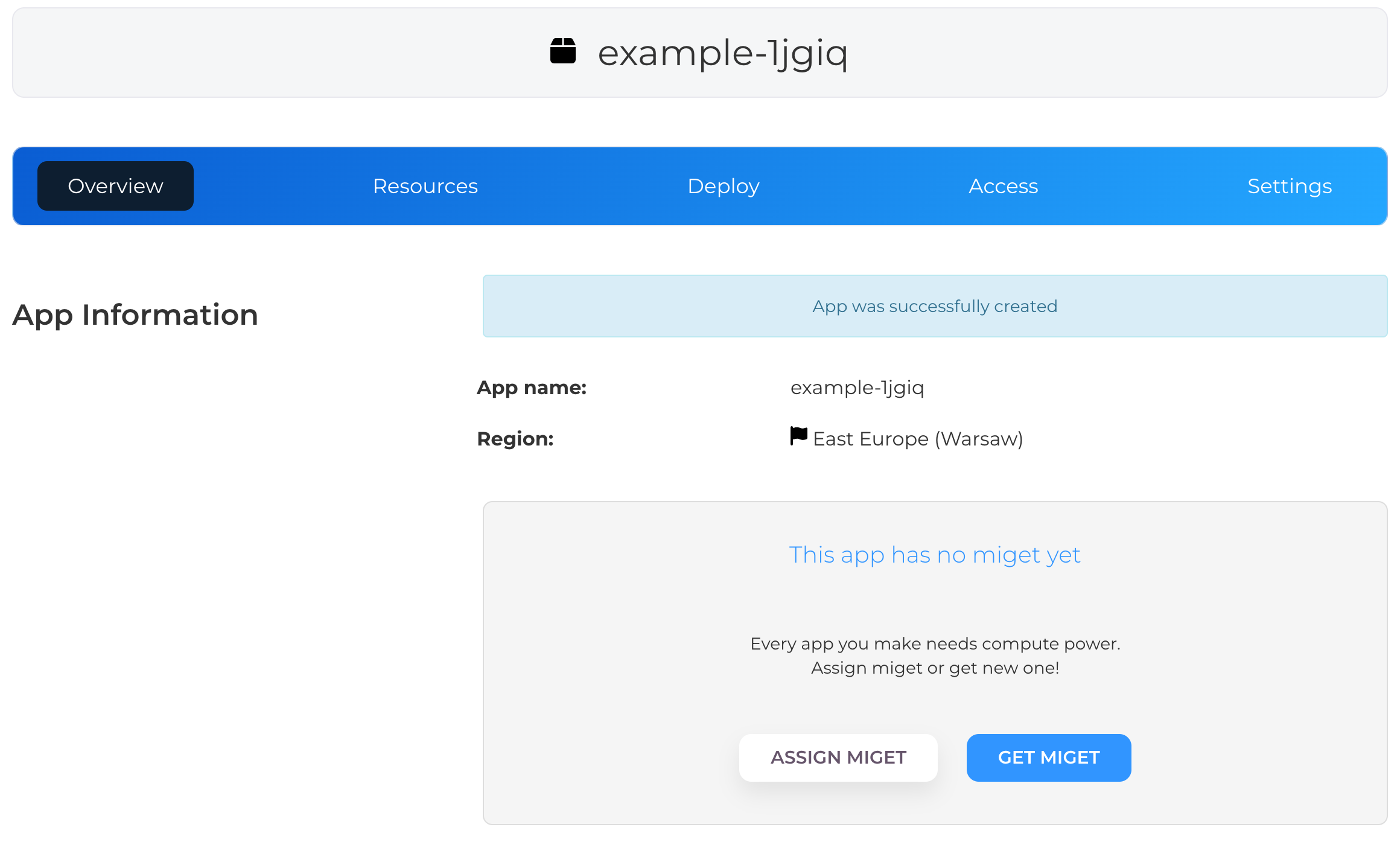
Task: Go to the Deploy tab
Action: (x=724, y=186)
